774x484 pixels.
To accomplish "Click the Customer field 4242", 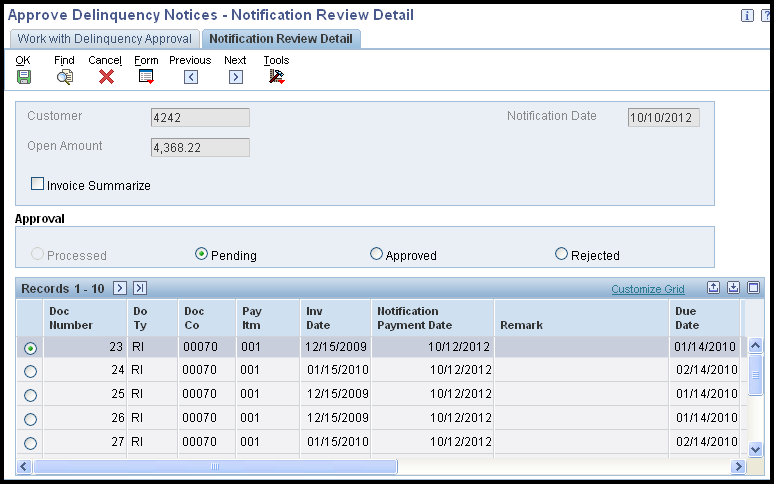I will (x=200, y=117).
